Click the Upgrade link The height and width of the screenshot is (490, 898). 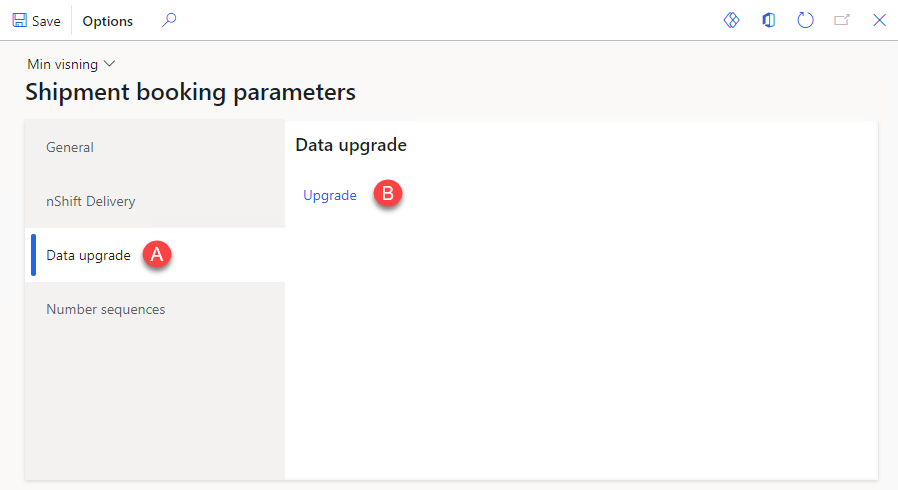click(x=330, y=195)
